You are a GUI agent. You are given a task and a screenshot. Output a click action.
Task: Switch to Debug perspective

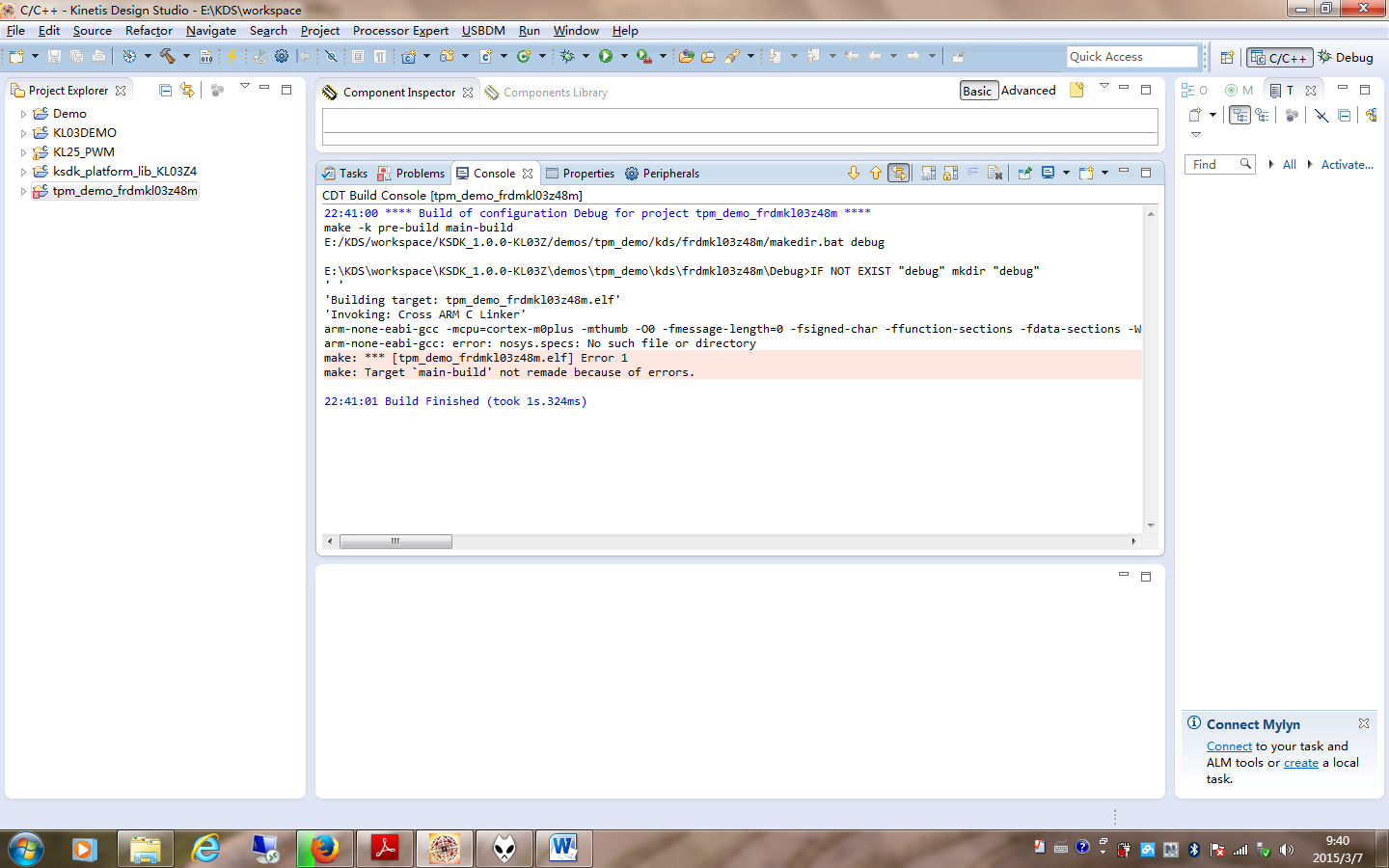tap(1346, 58)
